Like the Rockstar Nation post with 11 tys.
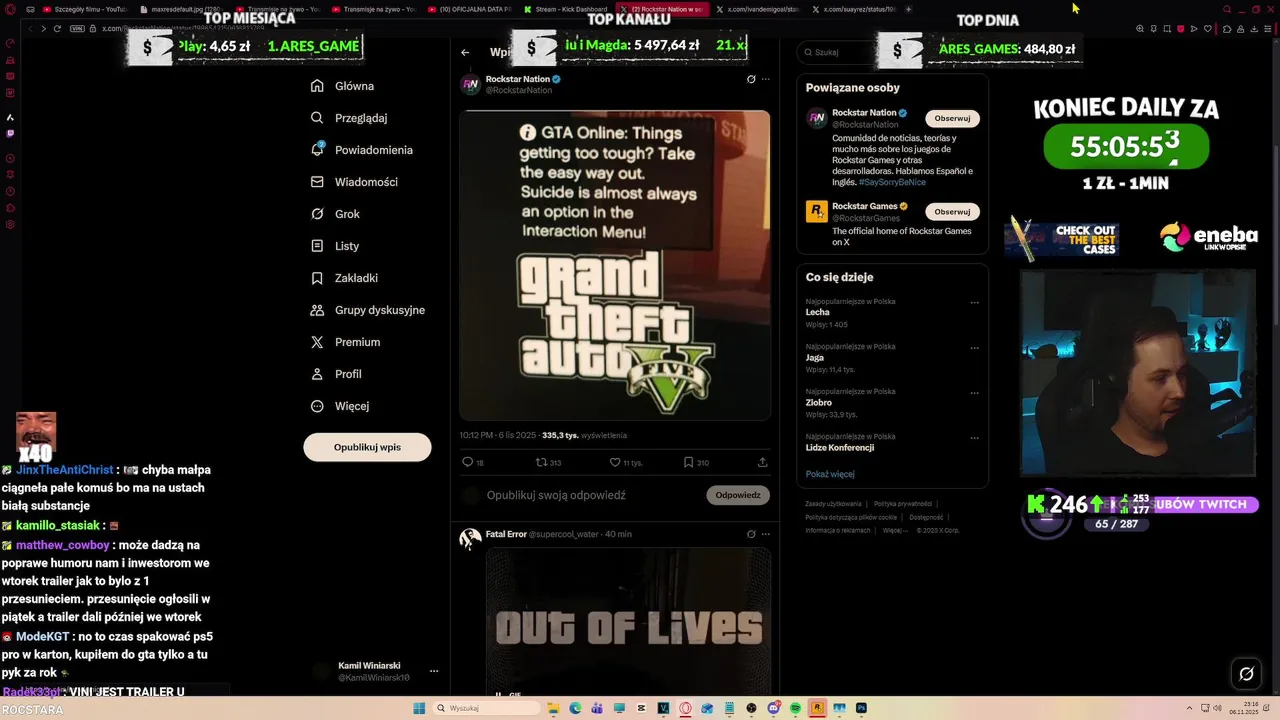The width and height of the screenshot is (1280, 720). pyautogui.click(x=615, y=462)
